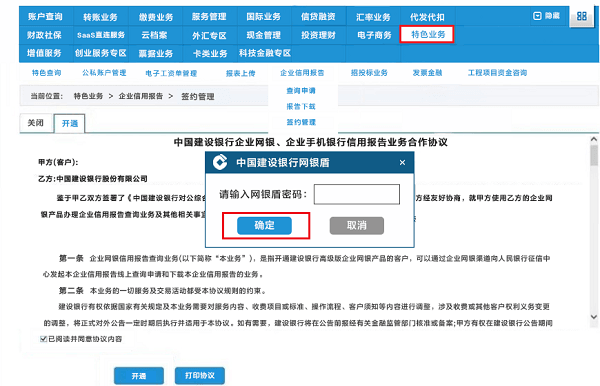
Task: Select the 招投标业务 submenu
Action: coord(369,73)
